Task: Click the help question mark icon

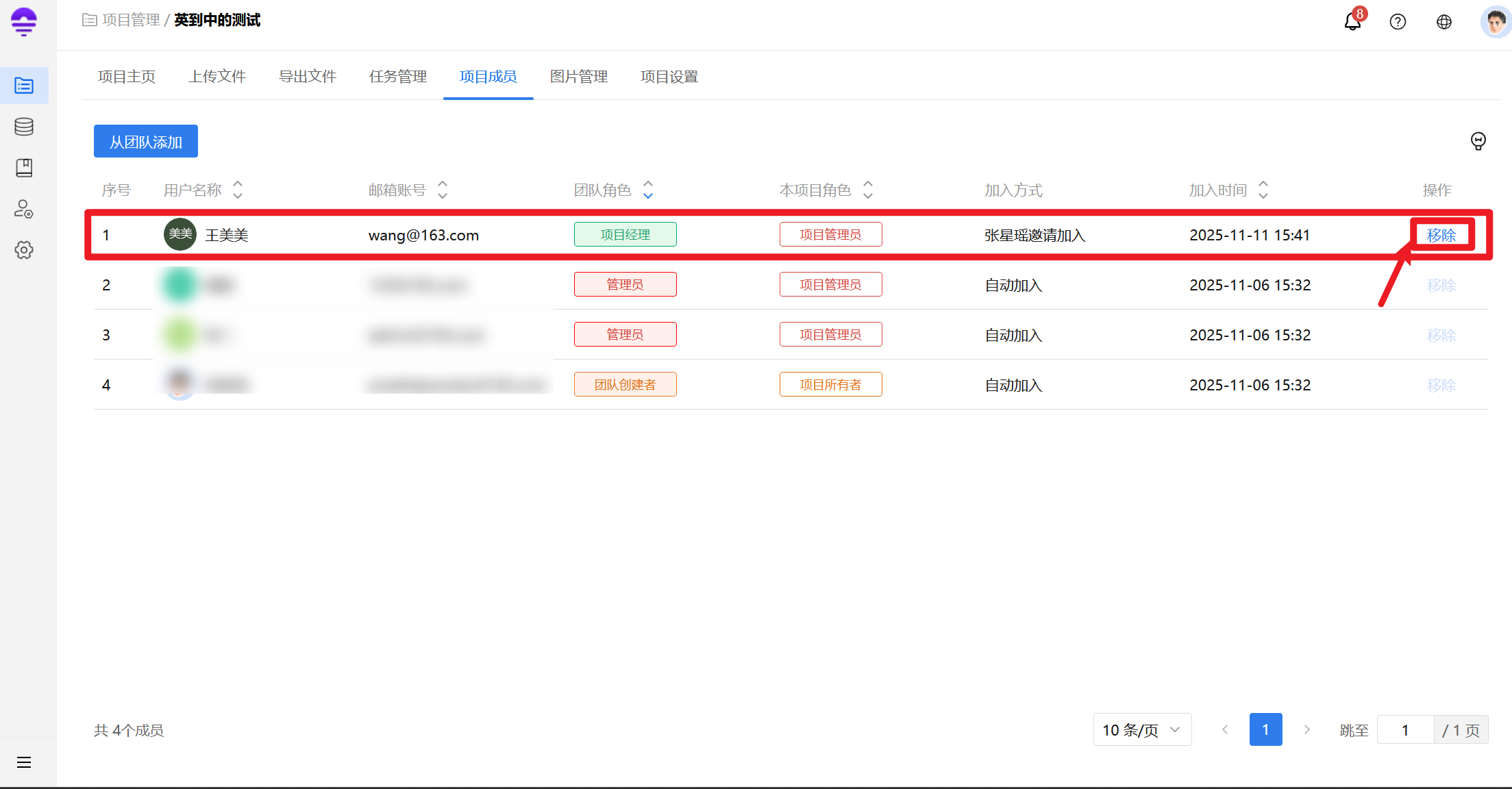Action: 1398,22
